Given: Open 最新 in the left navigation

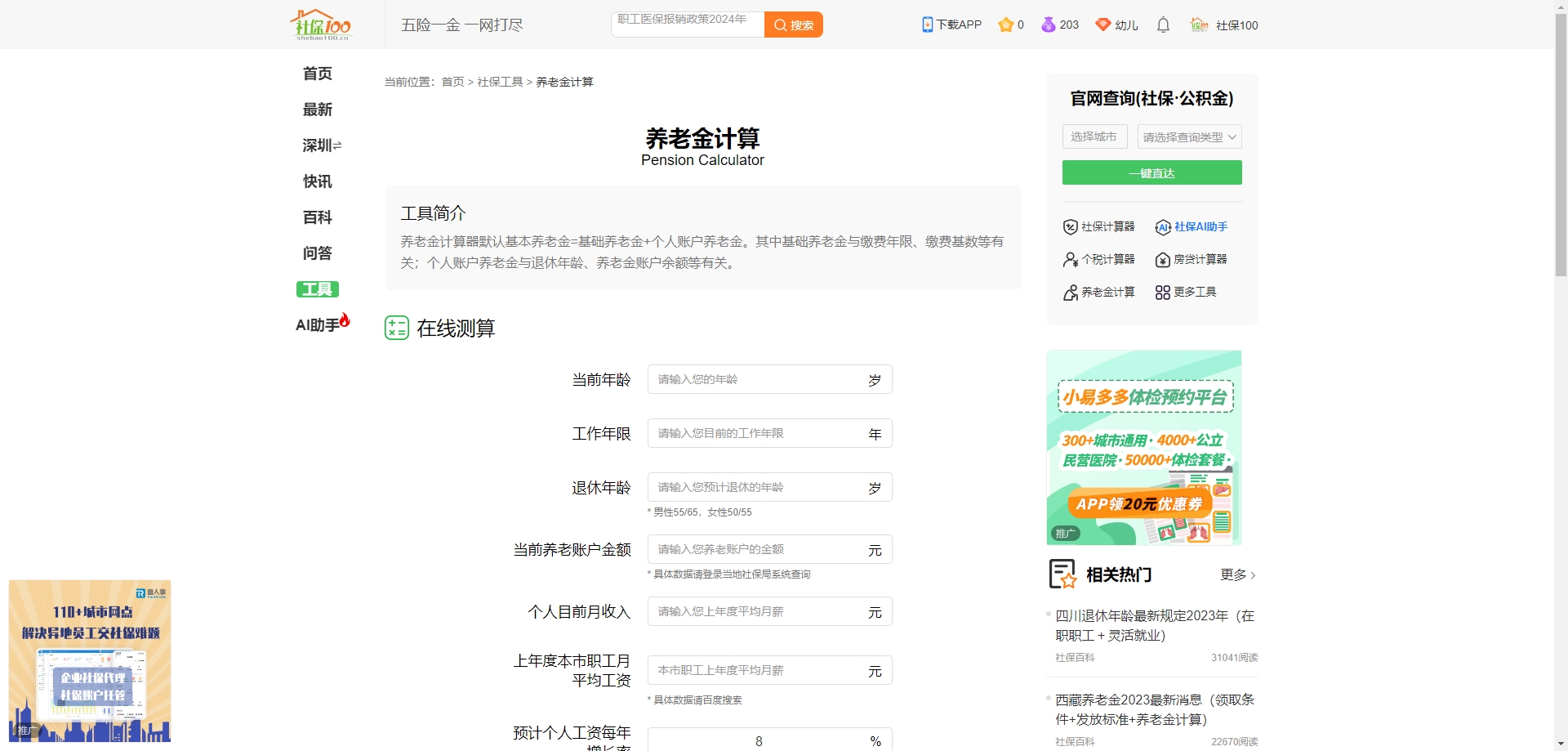Looking at the screenshot, I should tap(318, 110).
